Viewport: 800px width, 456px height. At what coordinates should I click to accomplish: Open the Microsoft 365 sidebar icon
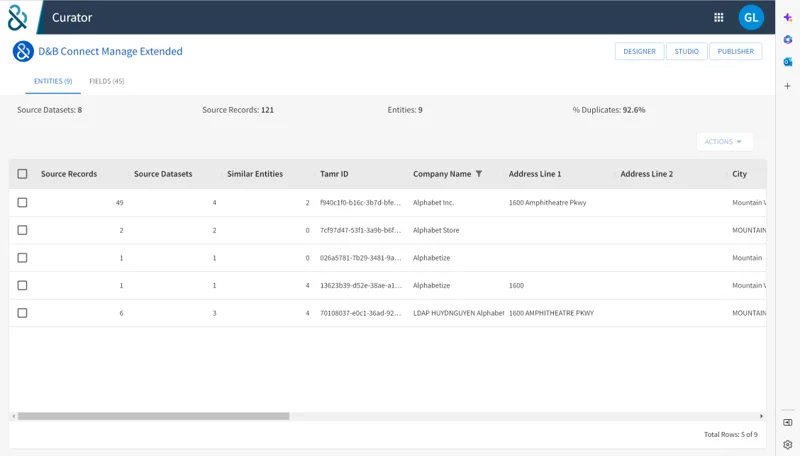click(788, 39)
